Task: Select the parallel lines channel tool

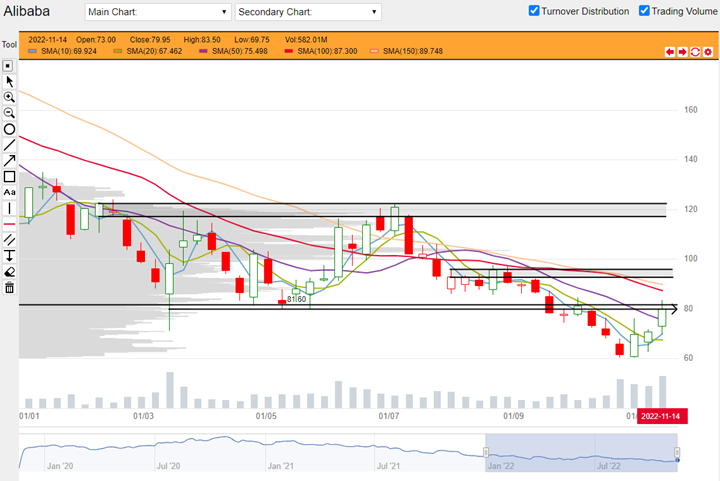Action: coord(9,240)
